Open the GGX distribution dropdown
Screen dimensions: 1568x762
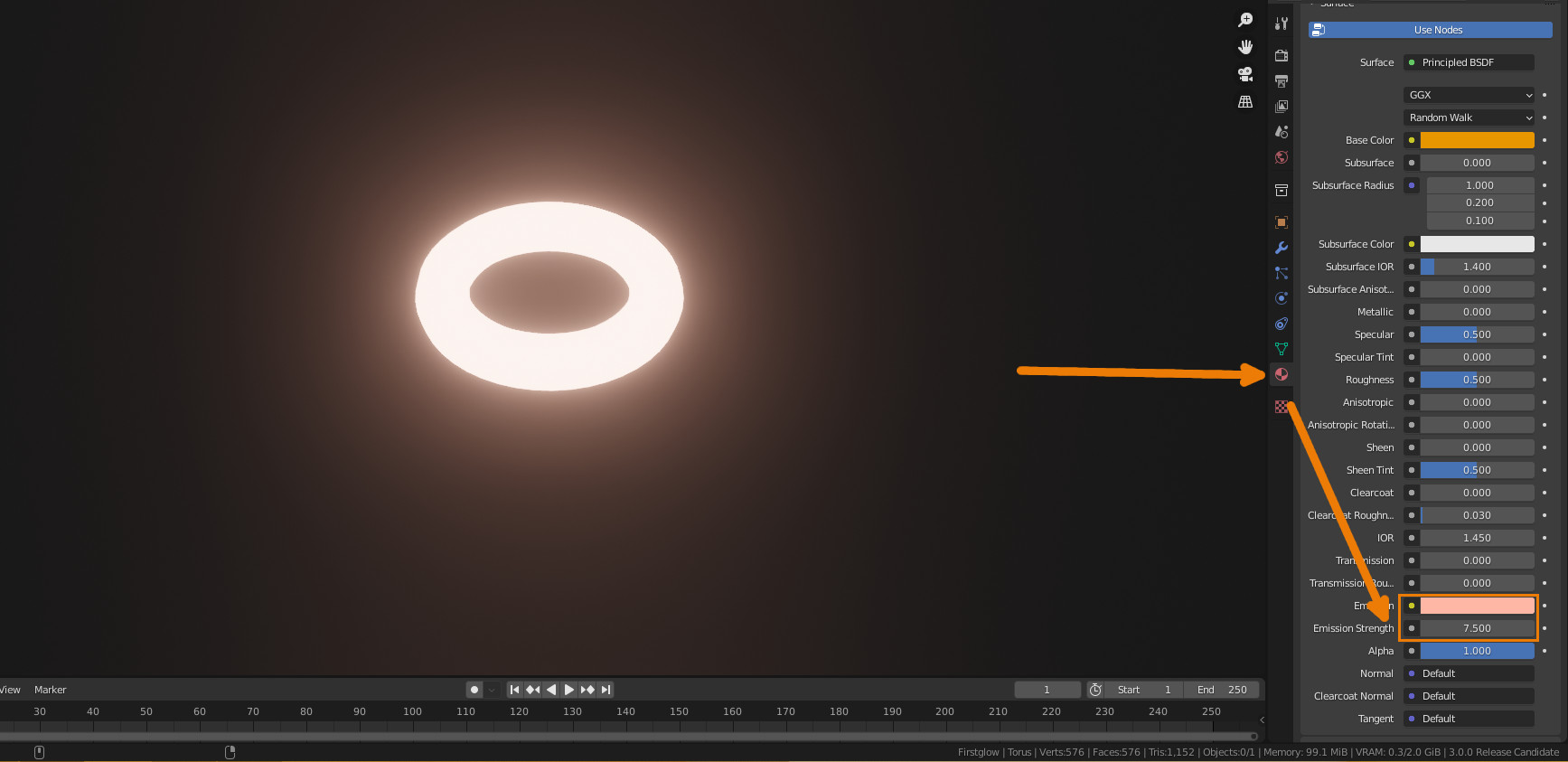click(1469, 95)
